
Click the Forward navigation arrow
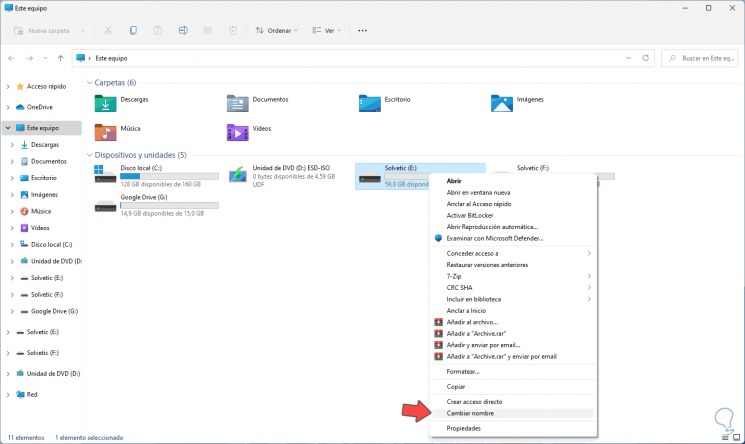click(29, 58)
